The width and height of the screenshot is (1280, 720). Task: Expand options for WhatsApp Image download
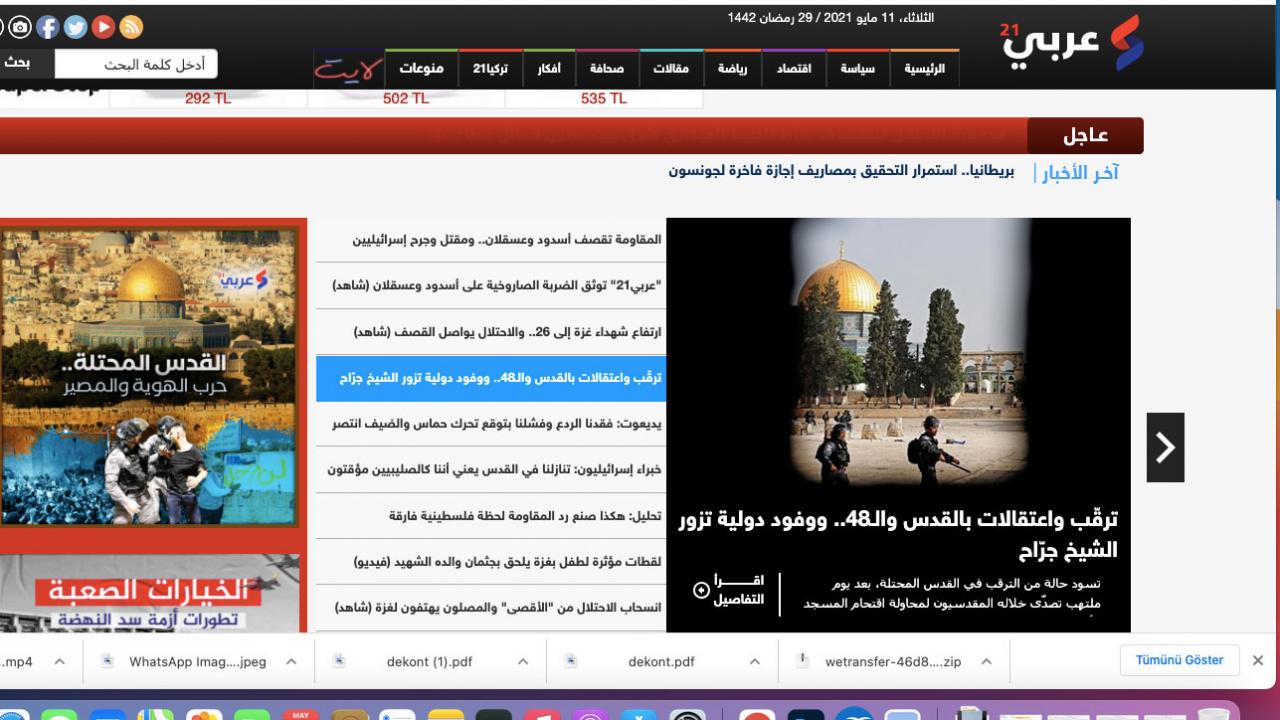(x=291, y=661)
